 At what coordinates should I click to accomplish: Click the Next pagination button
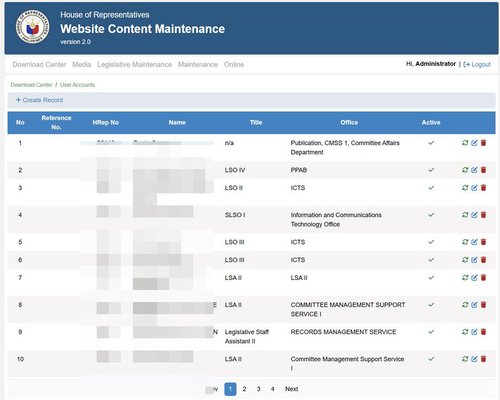291,389
